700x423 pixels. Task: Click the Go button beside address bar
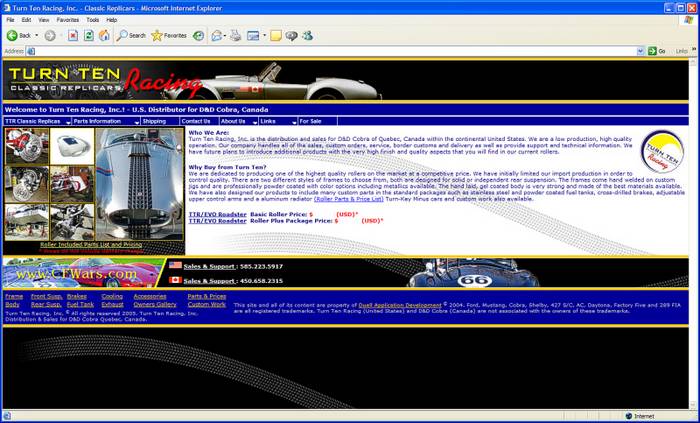[x=657, y=50]
